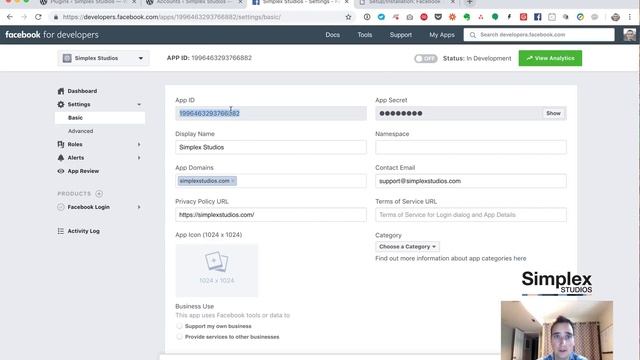Expand the Facebook Login submenu arrow
Screen dimensions: 640x360
click(x=139, y=207)
